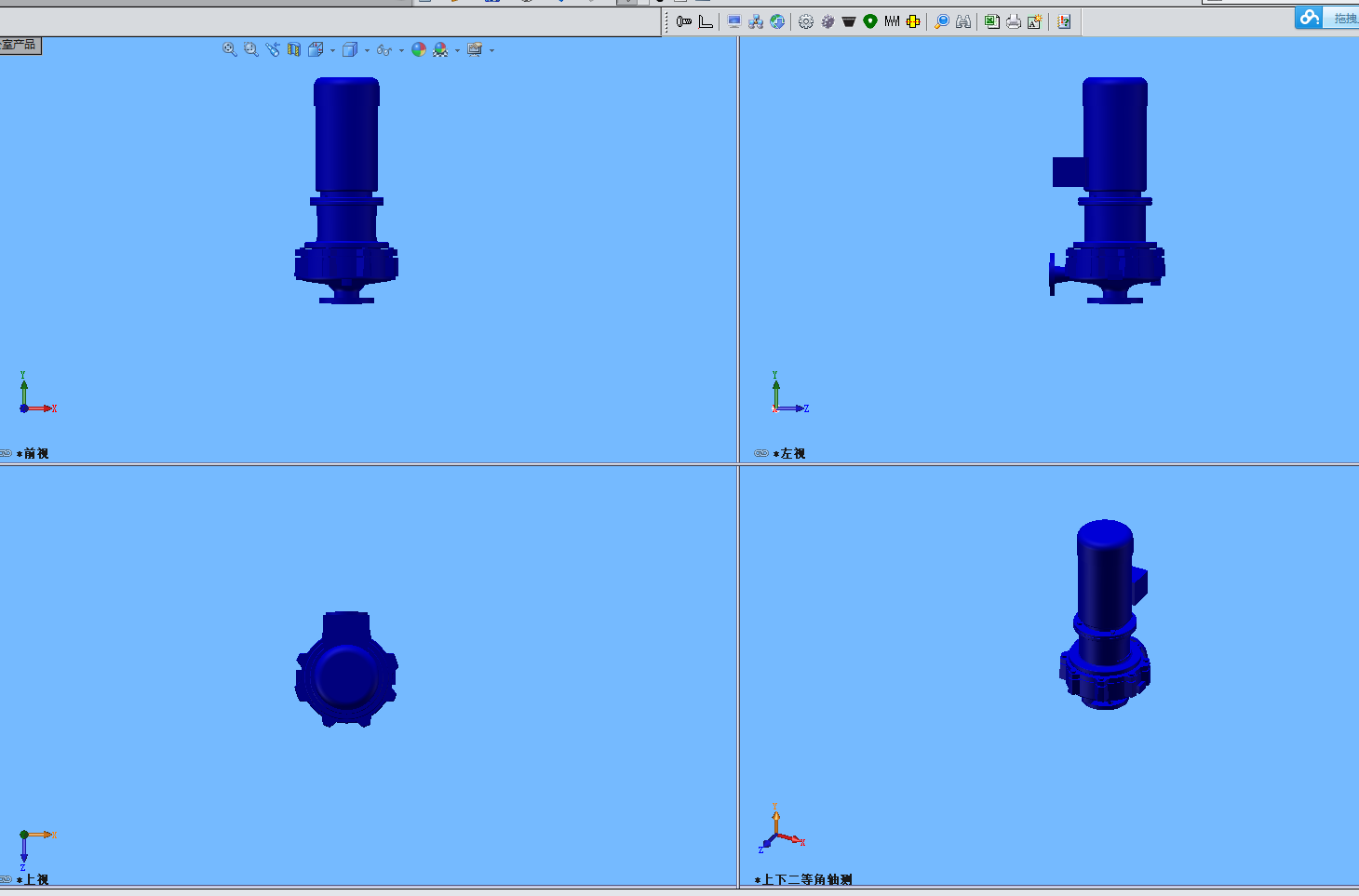Click the green location pin icon

pos(870,21)
